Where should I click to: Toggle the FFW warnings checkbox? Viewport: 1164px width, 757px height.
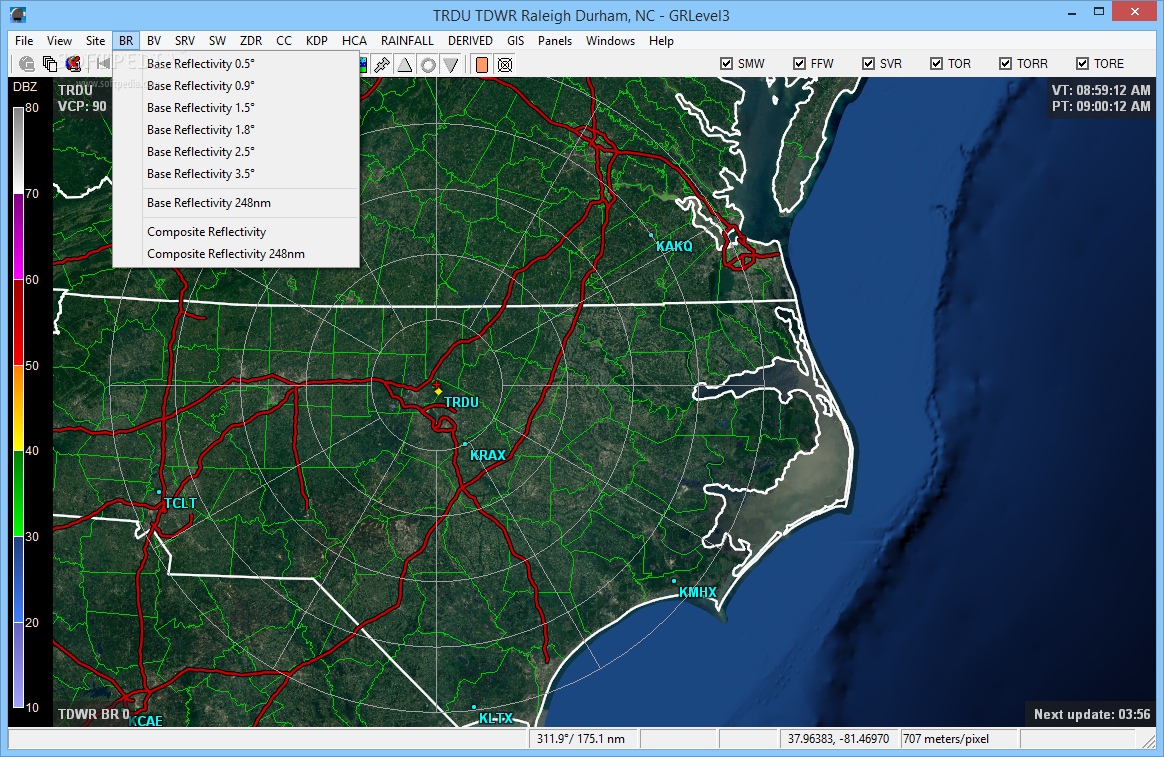(800, 64)
